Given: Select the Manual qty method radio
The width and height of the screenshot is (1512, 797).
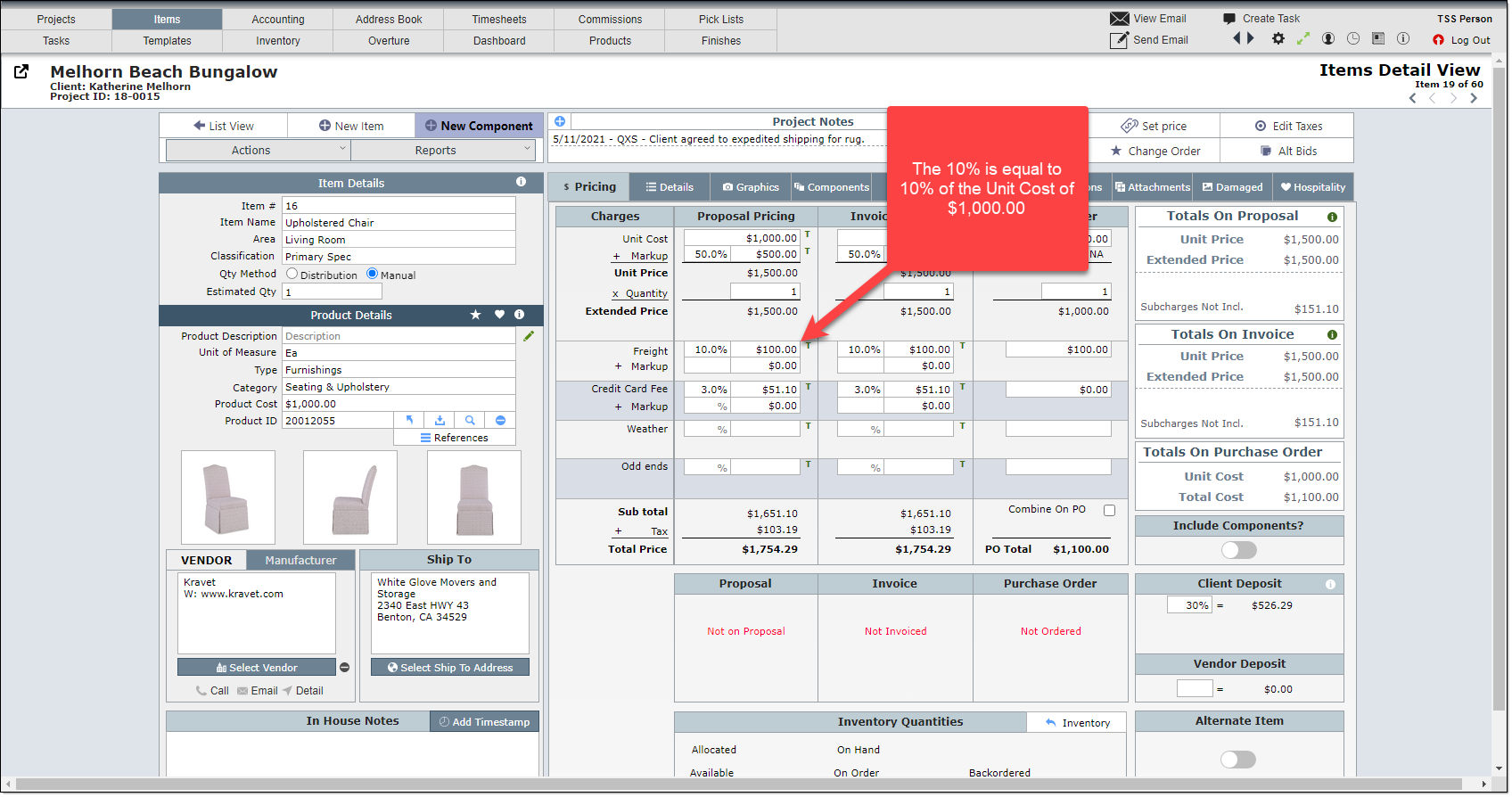Looking at the screenshot, I should pos(372,274).
